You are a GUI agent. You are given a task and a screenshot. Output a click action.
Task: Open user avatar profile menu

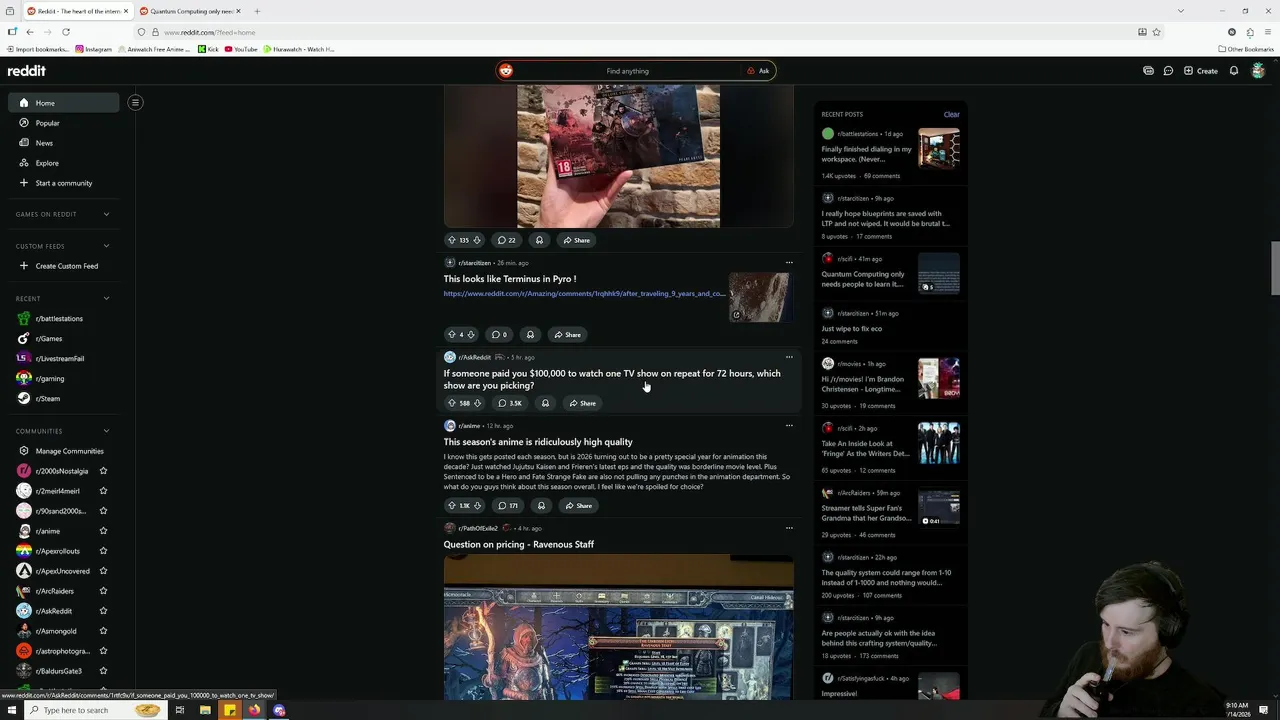[x=1258, y=71]
